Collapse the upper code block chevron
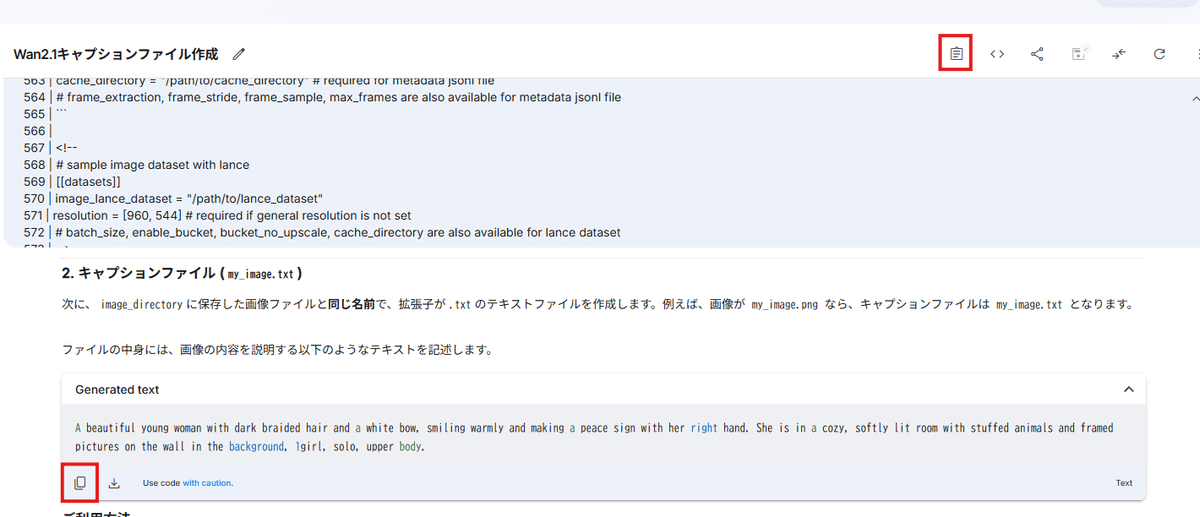 point(1195,98)
